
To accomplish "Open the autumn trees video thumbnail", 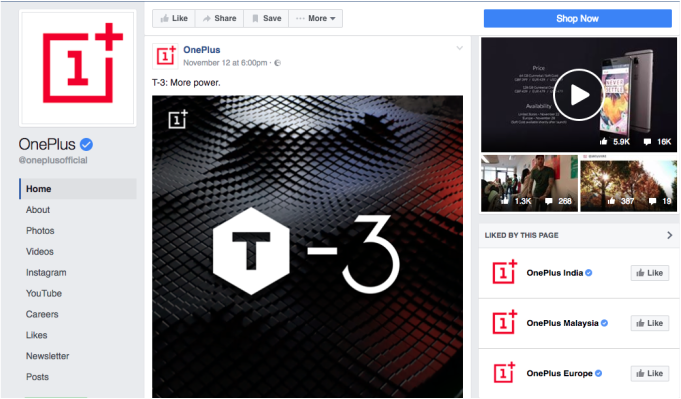I will coord(628,183).
